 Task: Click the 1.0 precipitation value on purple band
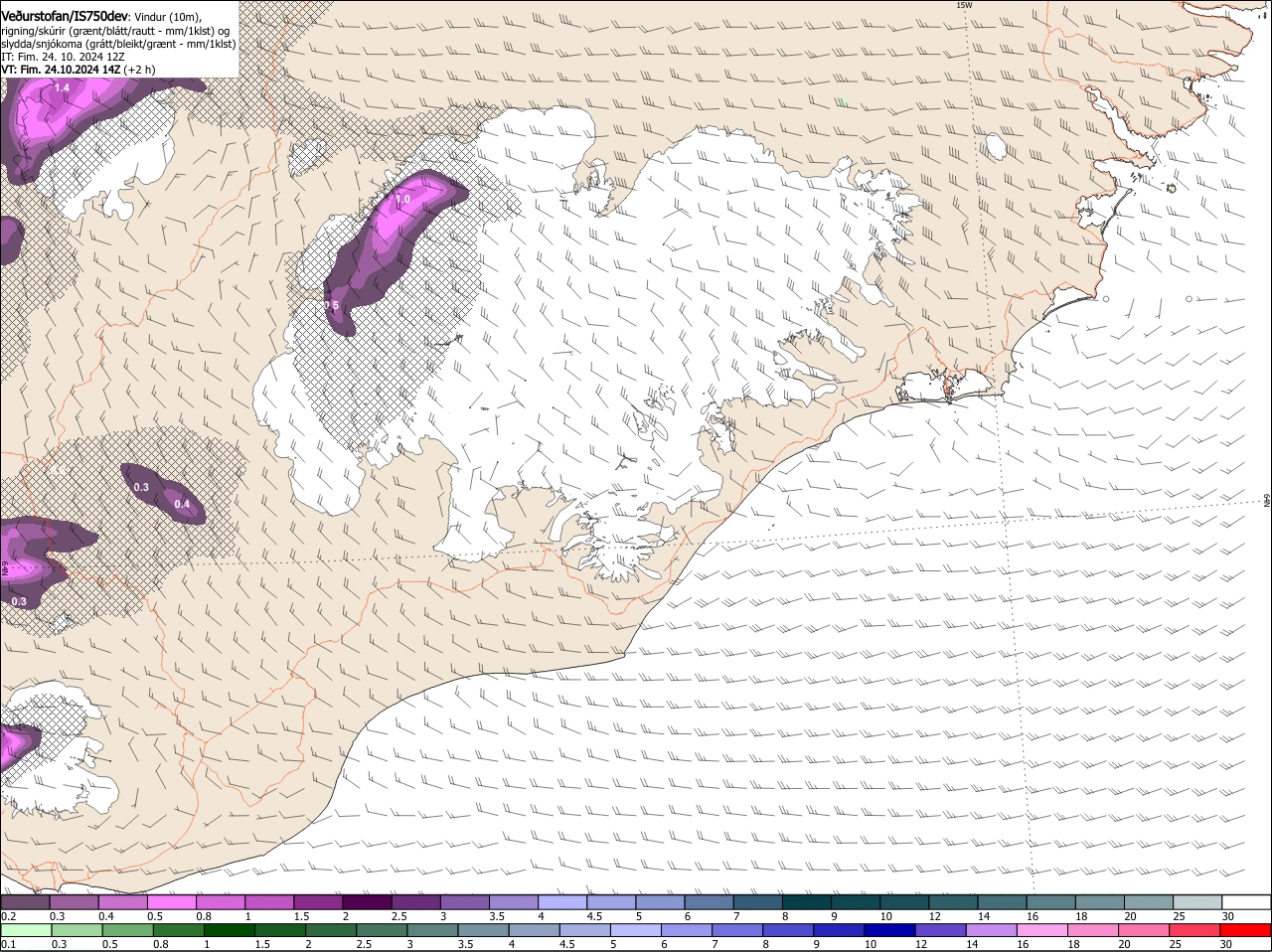pos(402,200)
